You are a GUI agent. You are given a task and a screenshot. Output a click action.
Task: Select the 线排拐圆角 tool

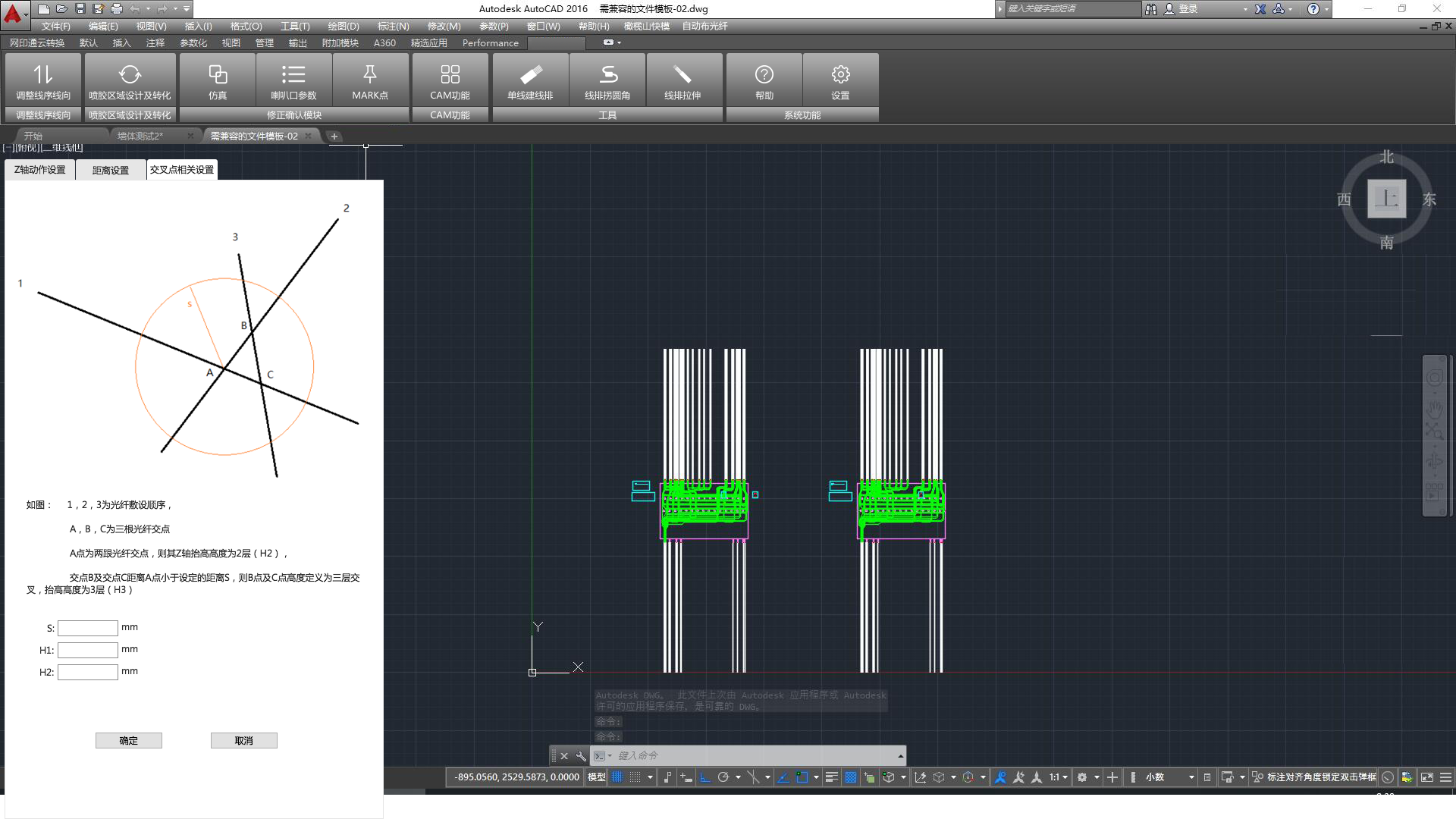point(607,80)
